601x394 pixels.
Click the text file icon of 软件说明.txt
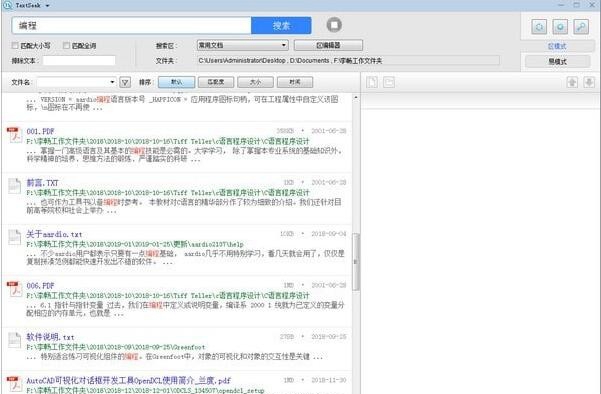click(15, 340)
